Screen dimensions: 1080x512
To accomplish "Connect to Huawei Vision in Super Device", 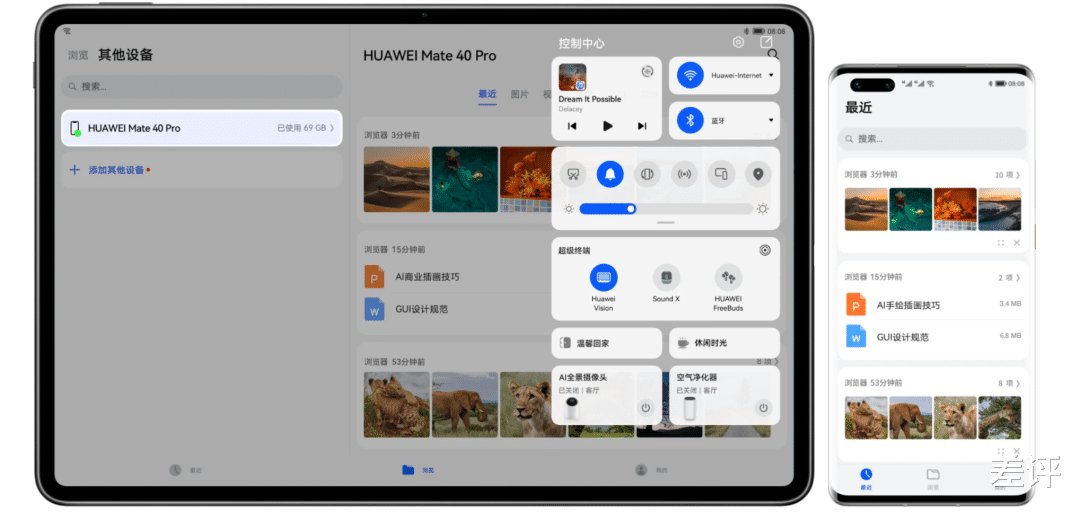I will pyautogui.click(x=603, y=278).
